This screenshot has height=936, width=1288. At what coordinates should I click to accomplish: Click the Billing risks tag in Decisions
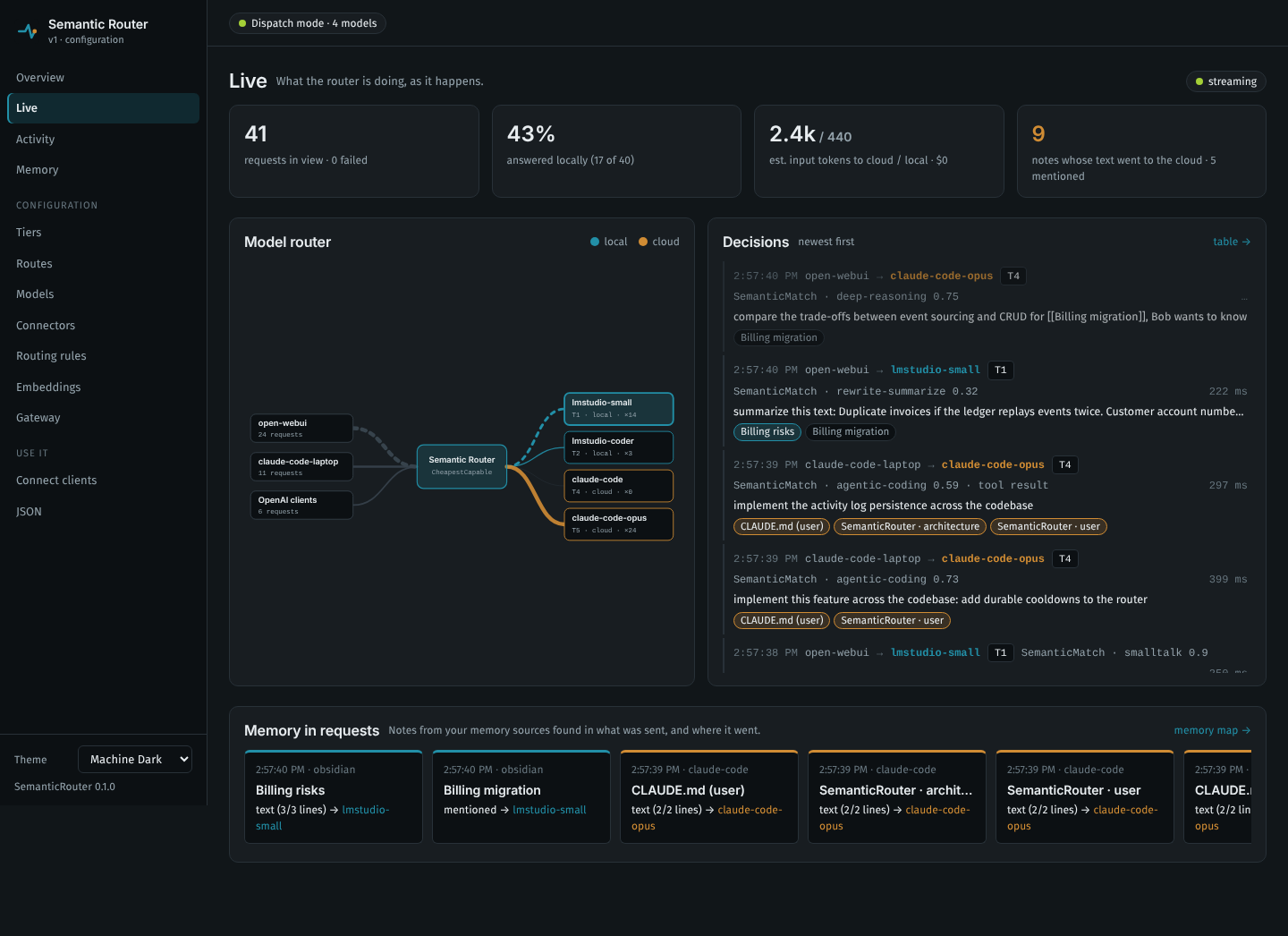tap(767, 432)
